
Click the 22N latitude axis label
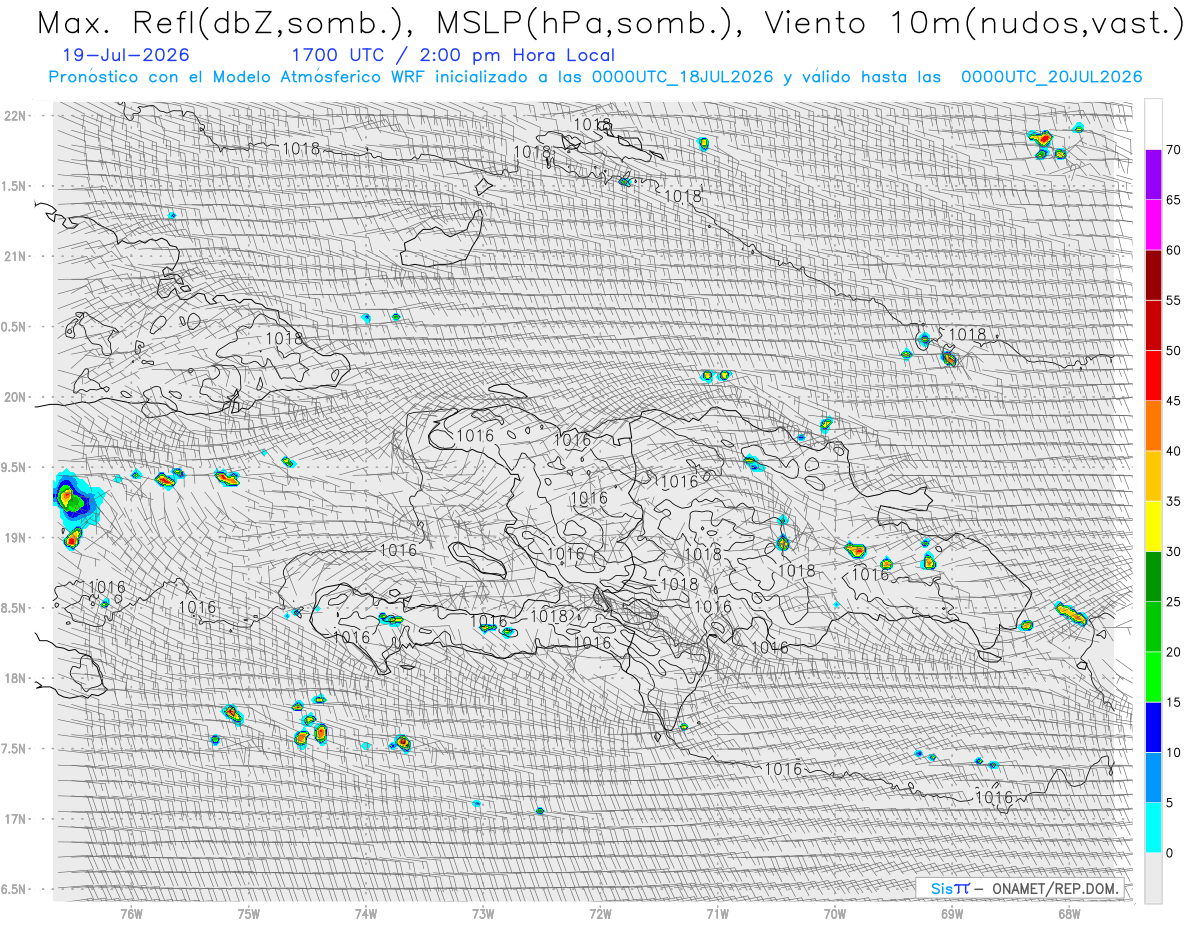[16, 116]
